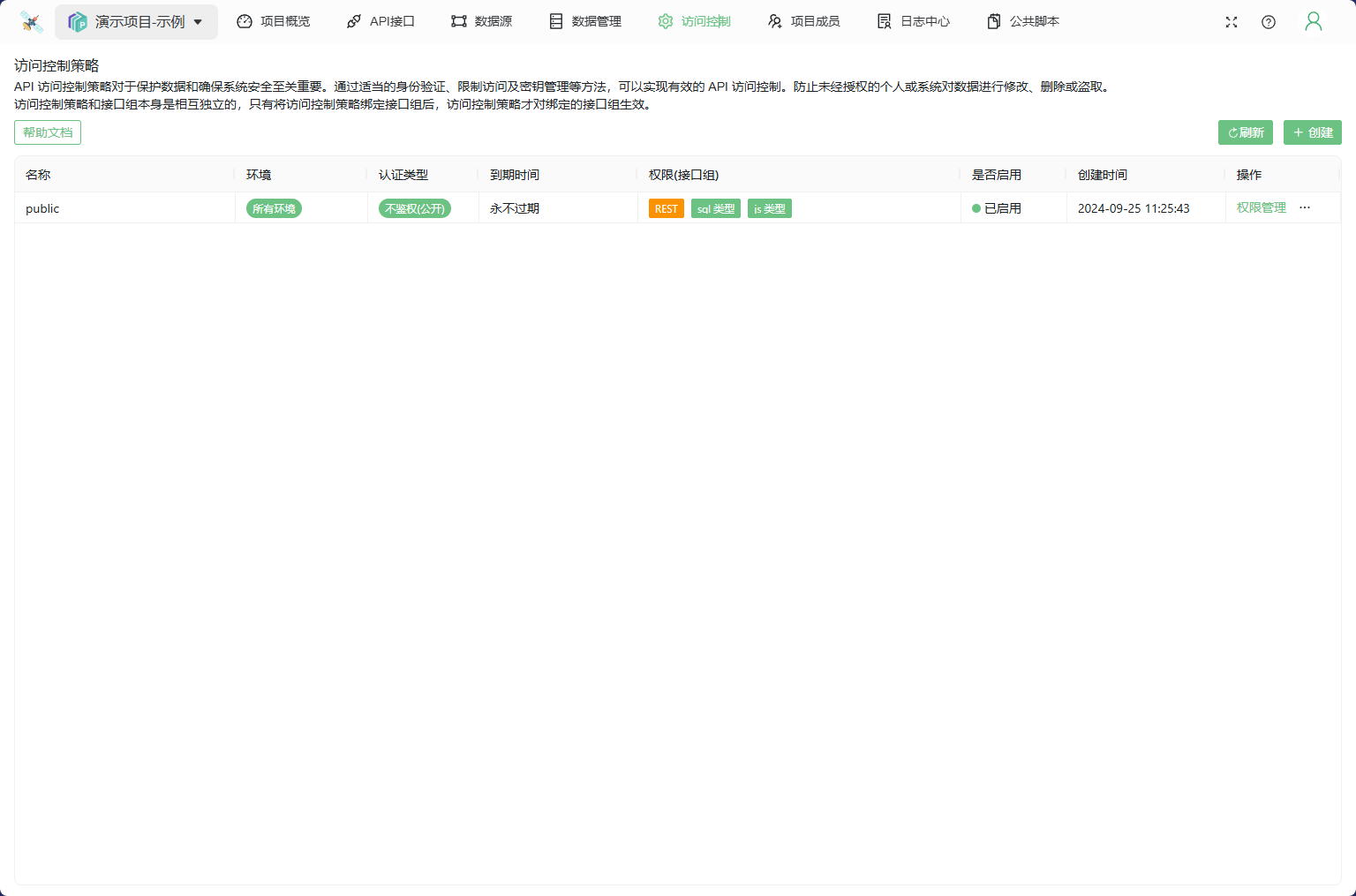Click the 已启用 status of public
Image resolution: width=1356 pixels, height=896 pixels.
[997, 209]
